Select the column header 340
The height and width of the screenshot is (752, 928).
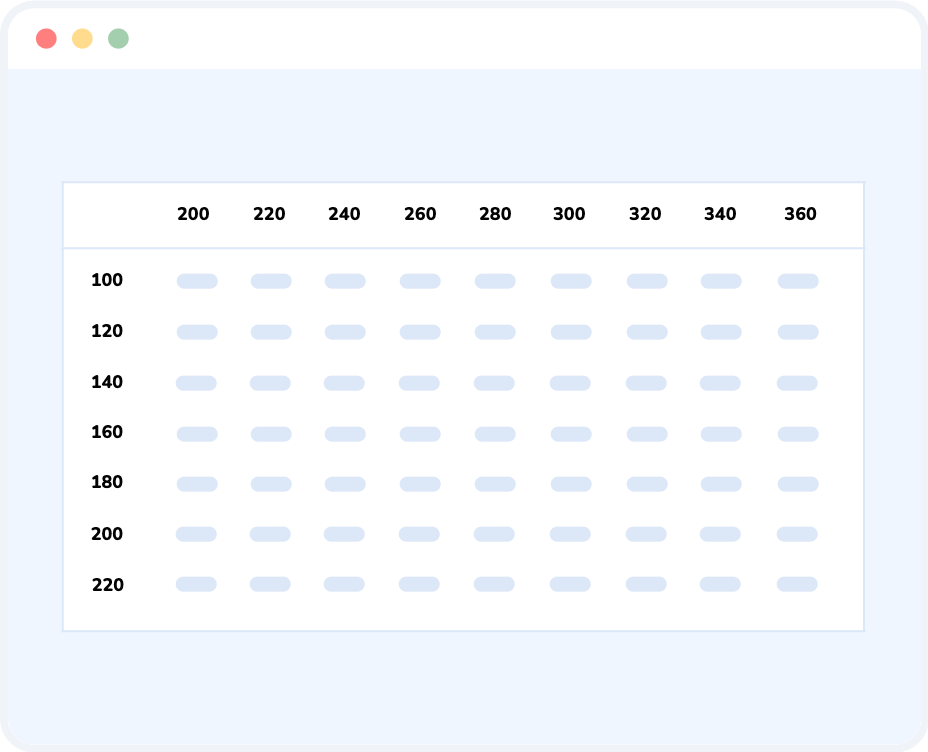point(720,214)
